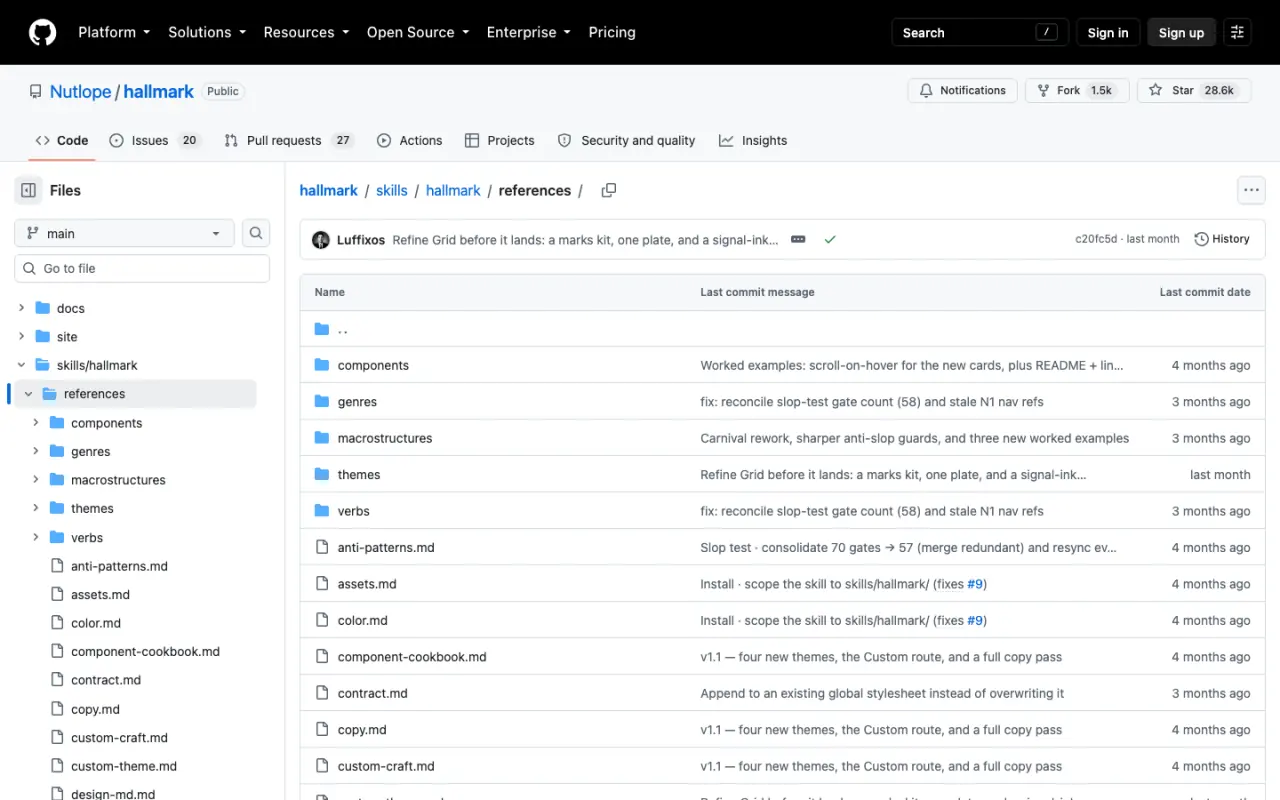The width and height of the screenshot is (1280, 800).
Task: Open the Enterprise menu
Action: 529,32
